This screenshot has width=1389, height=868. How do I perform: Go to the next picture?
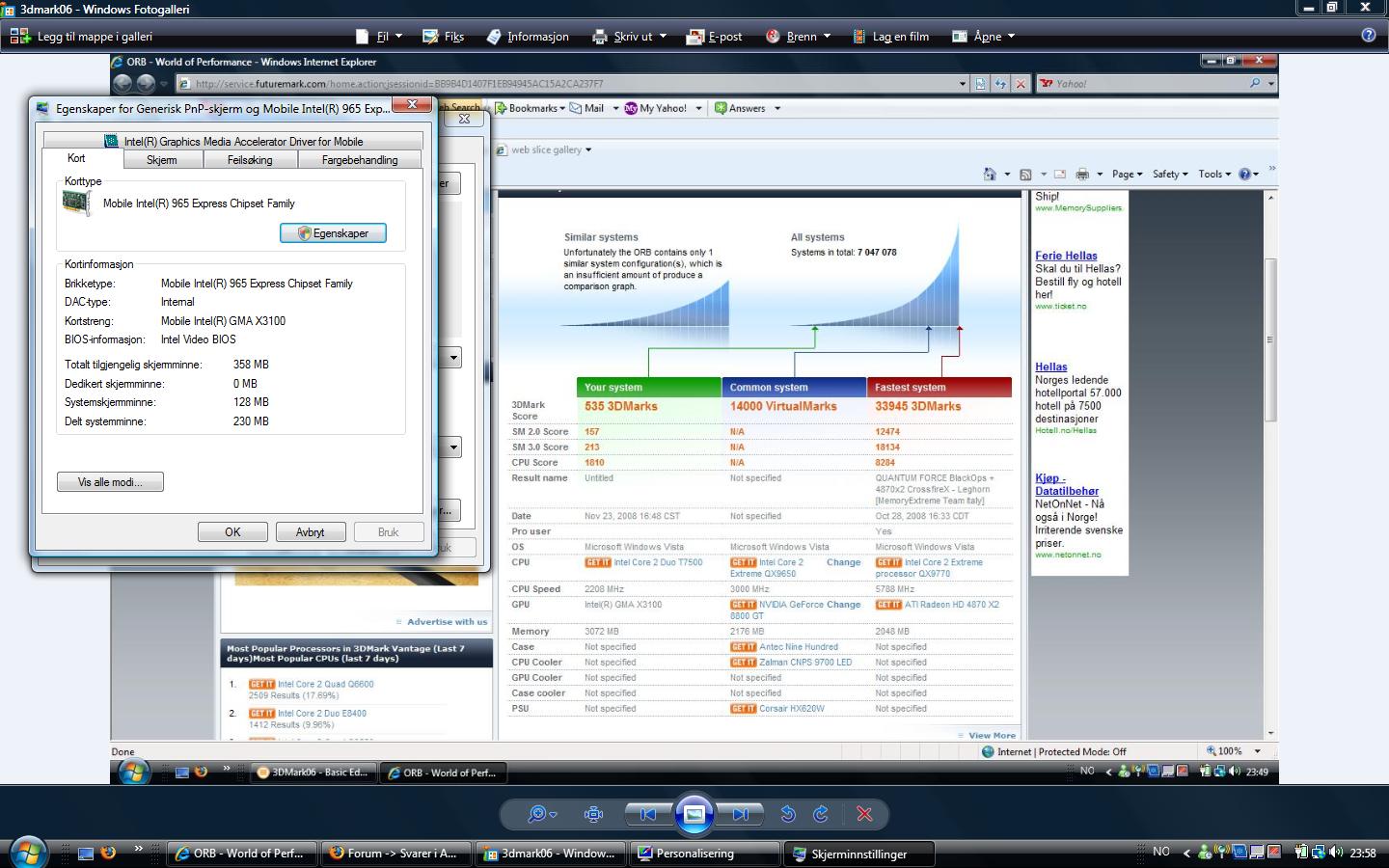point(740,814)
